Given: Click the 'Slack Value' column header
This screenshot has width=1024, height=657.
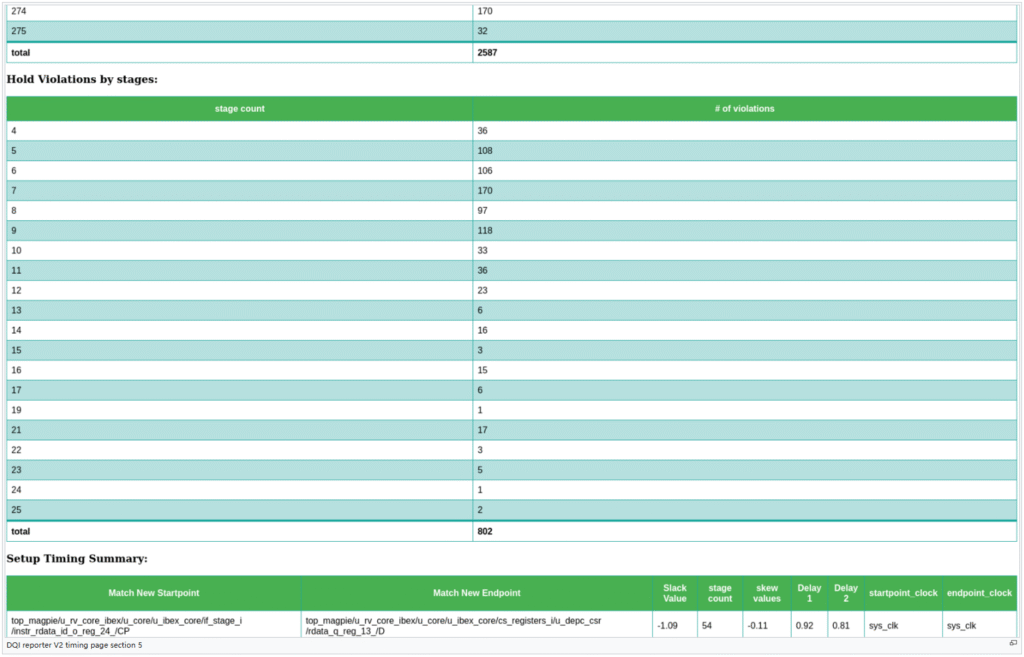Looking at the screenshot, I should point(675,593).
